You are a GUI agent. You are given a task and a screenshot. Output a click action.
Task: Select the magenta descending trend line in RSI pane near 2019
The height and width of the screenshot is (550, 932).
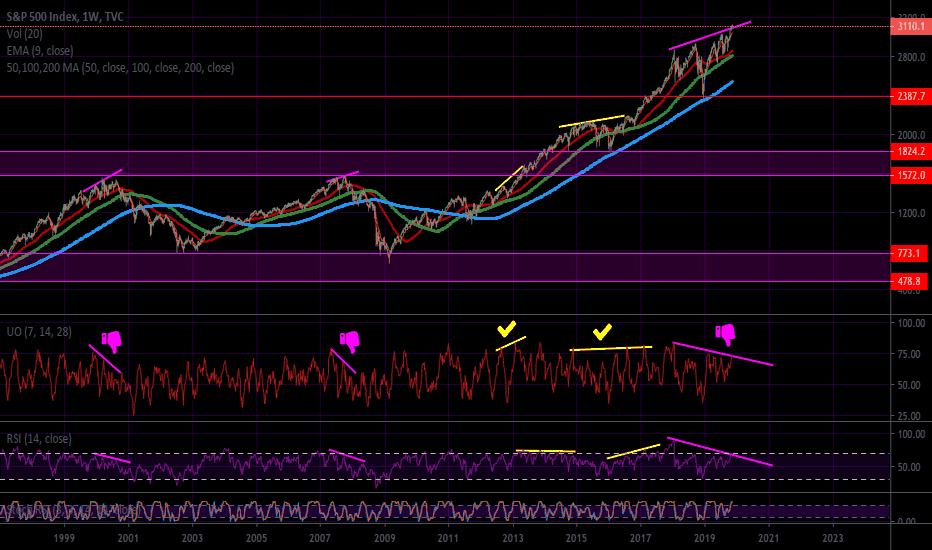pos(720,452)
